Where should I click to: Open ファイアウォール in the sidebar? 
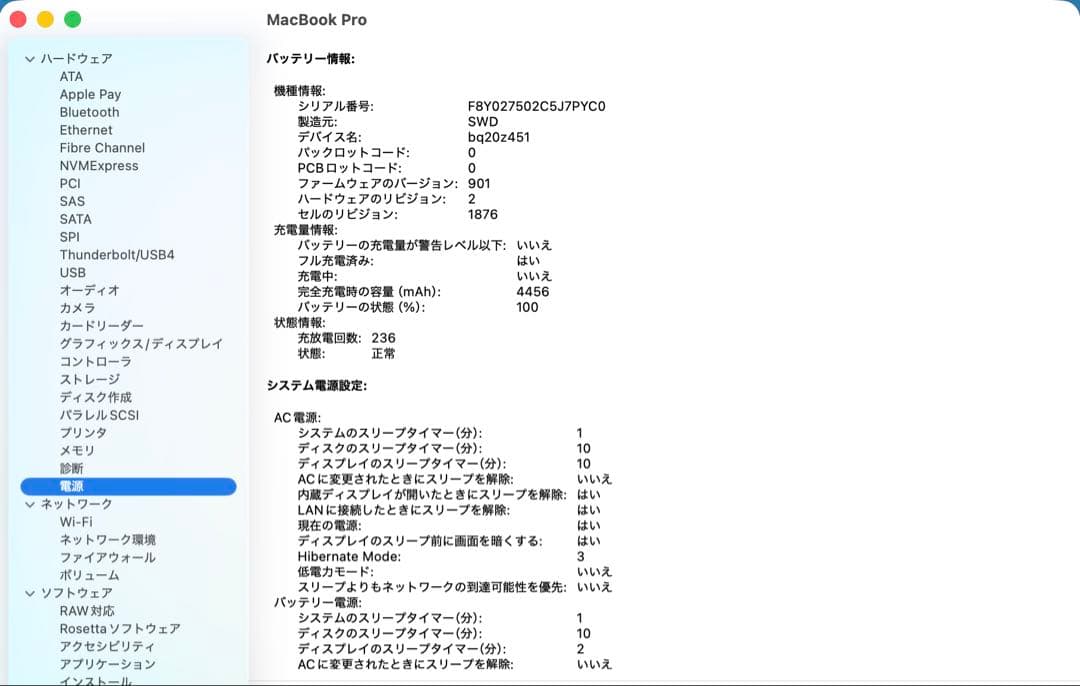(107, 558)
